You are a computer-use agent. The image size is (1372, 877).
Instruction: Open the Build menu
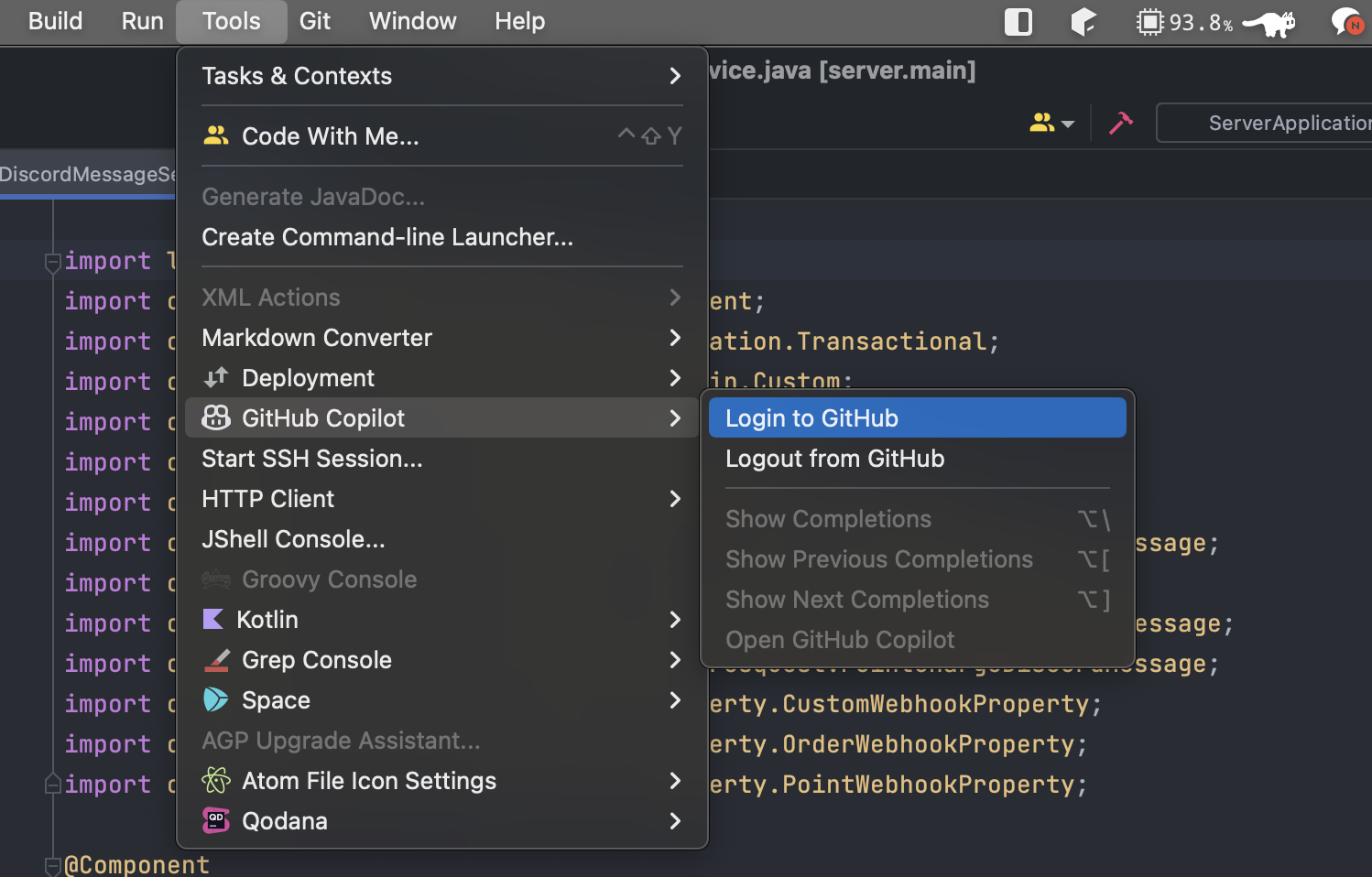click(55, 21)
